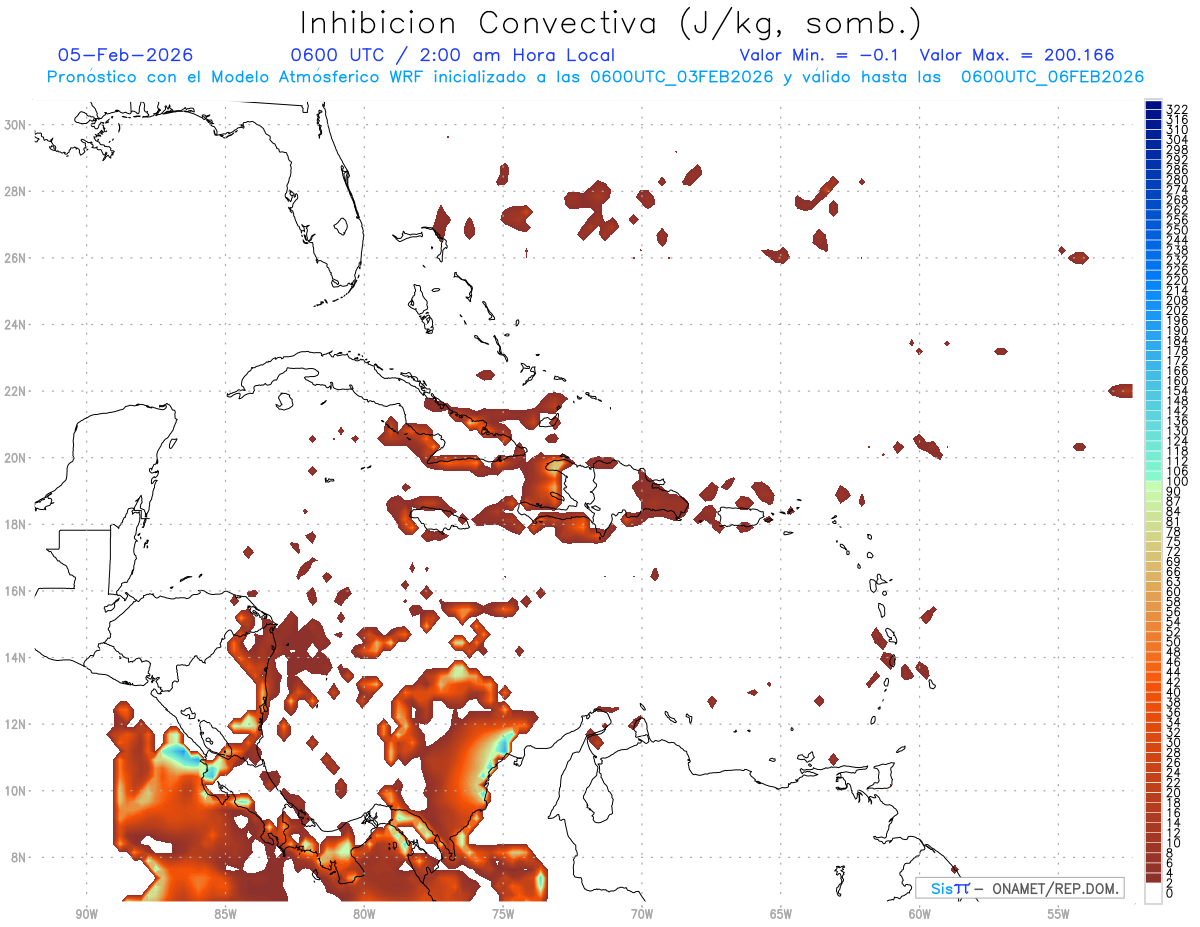Click the '0600UTC_06FEB2026' valid-until time
Screen dimensions: 1200x927
[x=1052, y=77]
